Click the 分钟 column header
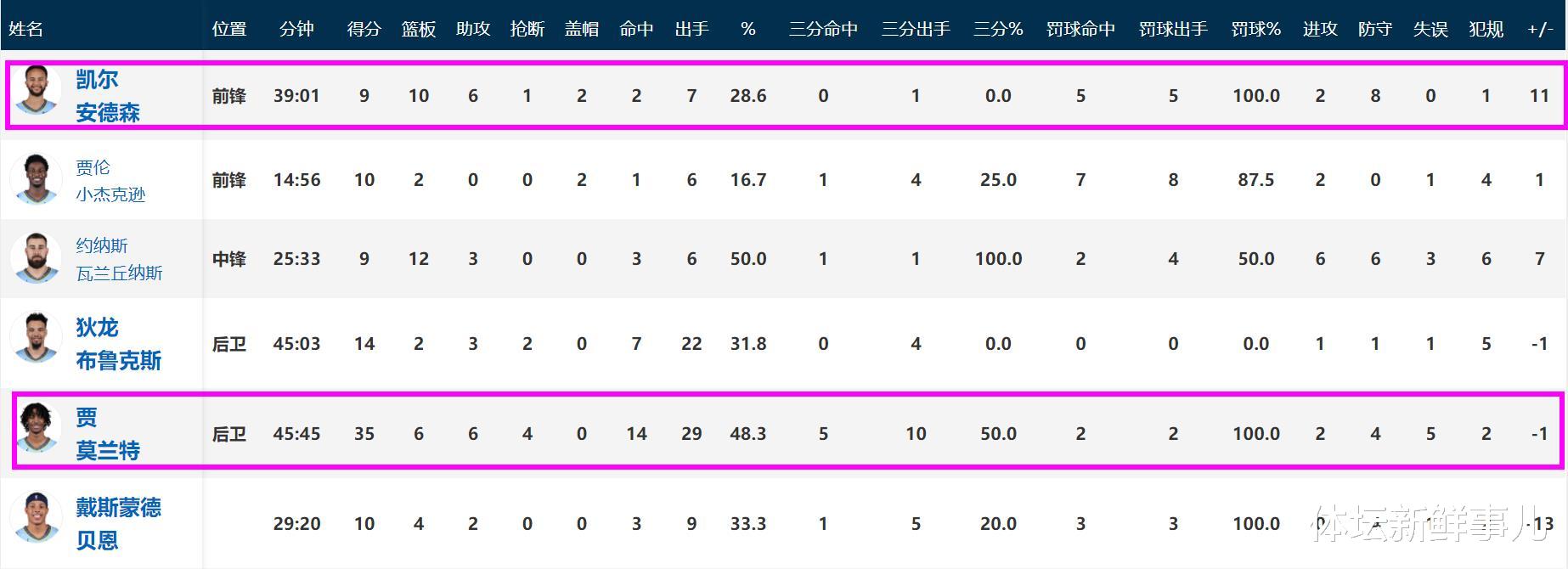Screen dimensions: 1568x569 point(296,29)
